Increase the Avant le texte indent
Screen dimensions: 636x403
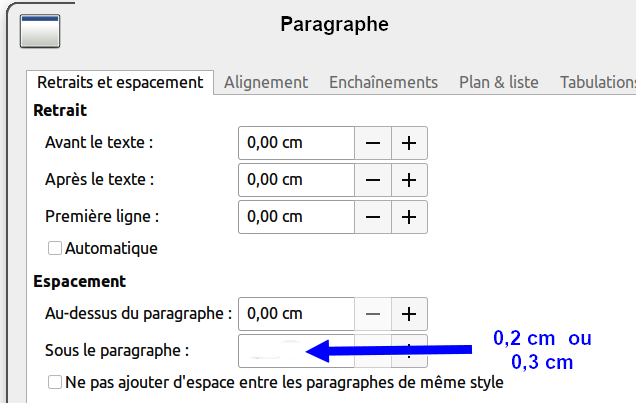(x=409, y=143)
